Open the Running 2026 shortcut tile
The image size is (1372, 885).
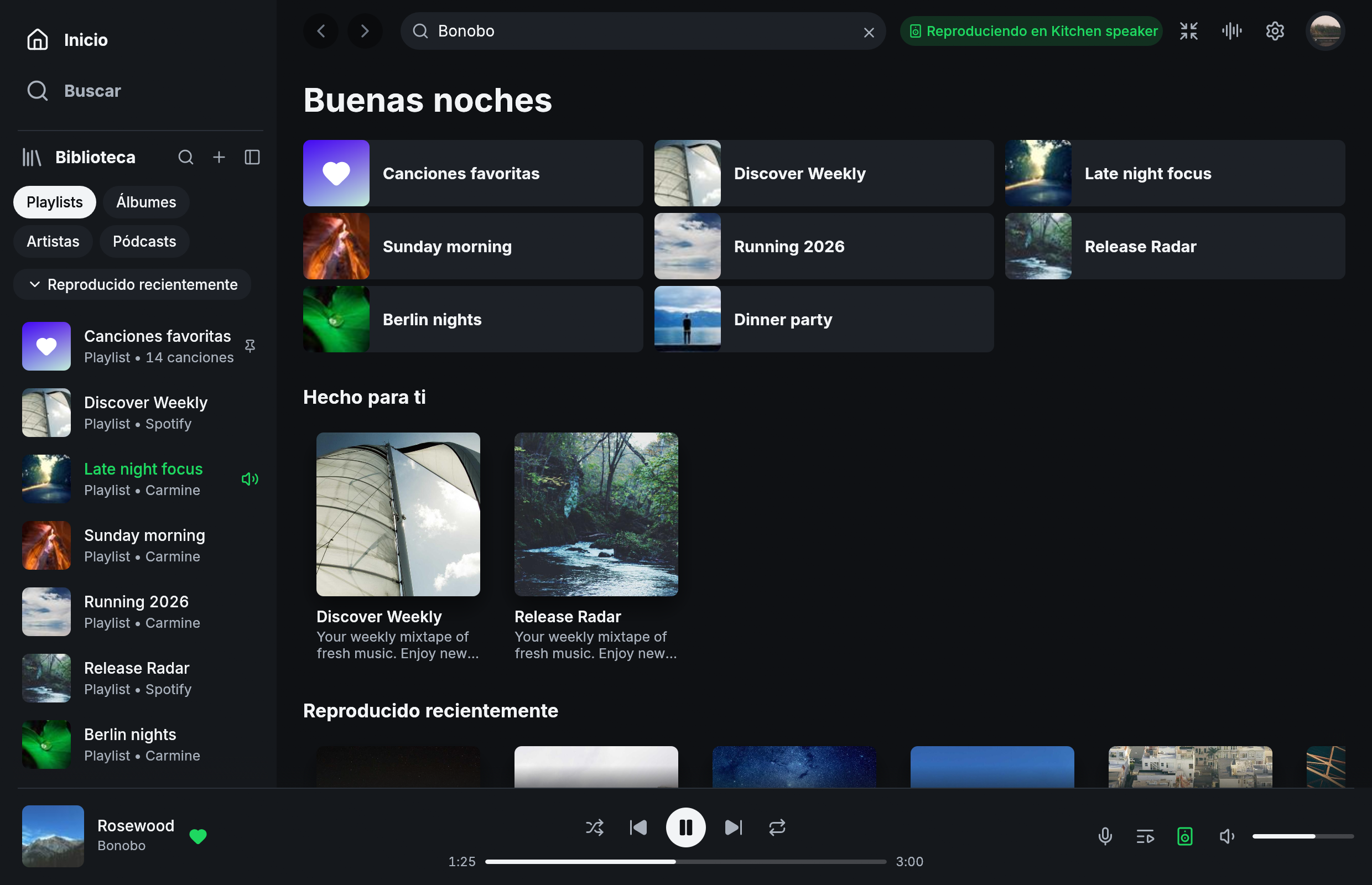[824, 246]
